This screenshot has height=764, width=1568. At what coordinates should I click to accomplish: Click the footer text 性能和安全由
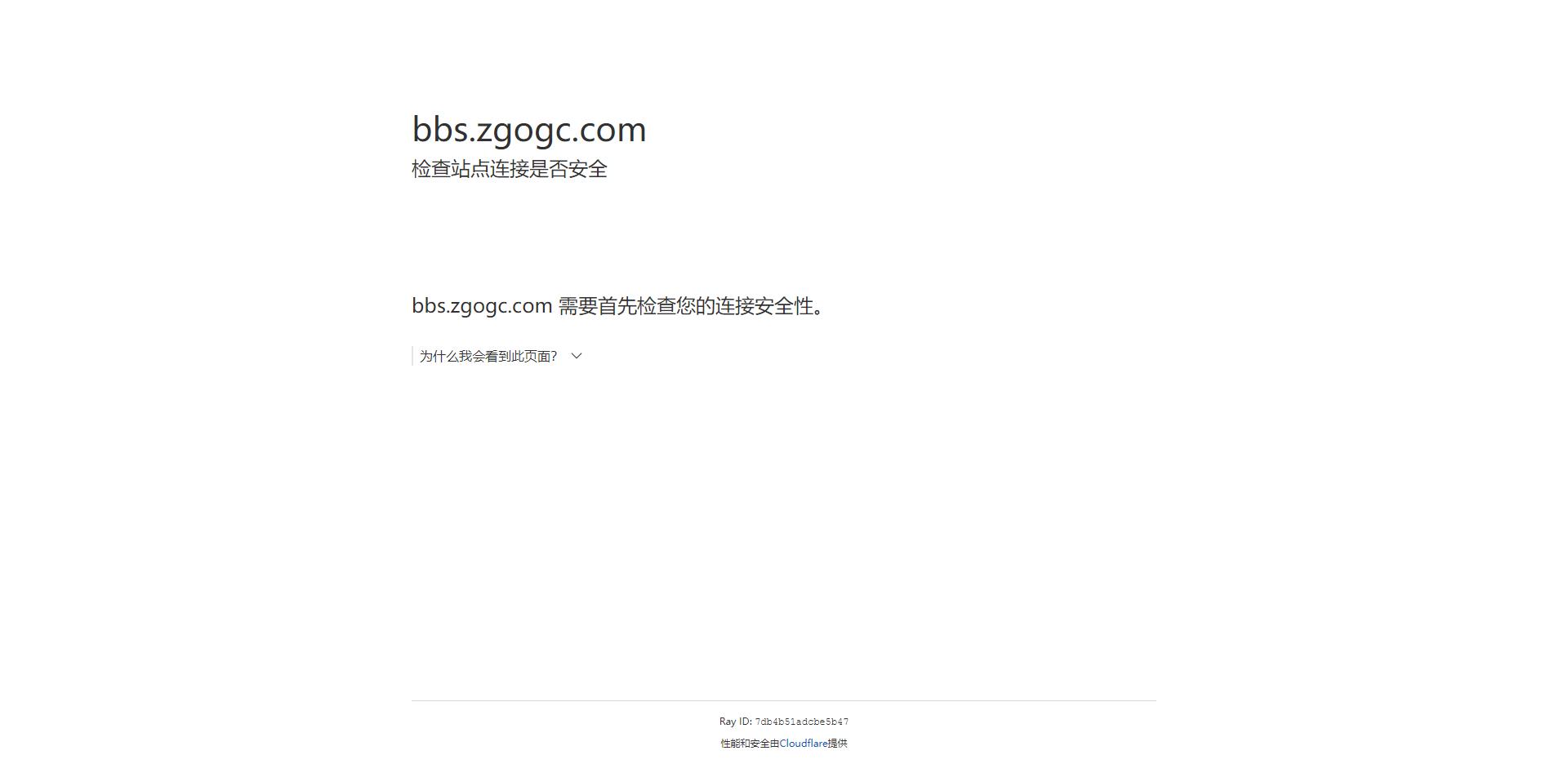[750, 744]
